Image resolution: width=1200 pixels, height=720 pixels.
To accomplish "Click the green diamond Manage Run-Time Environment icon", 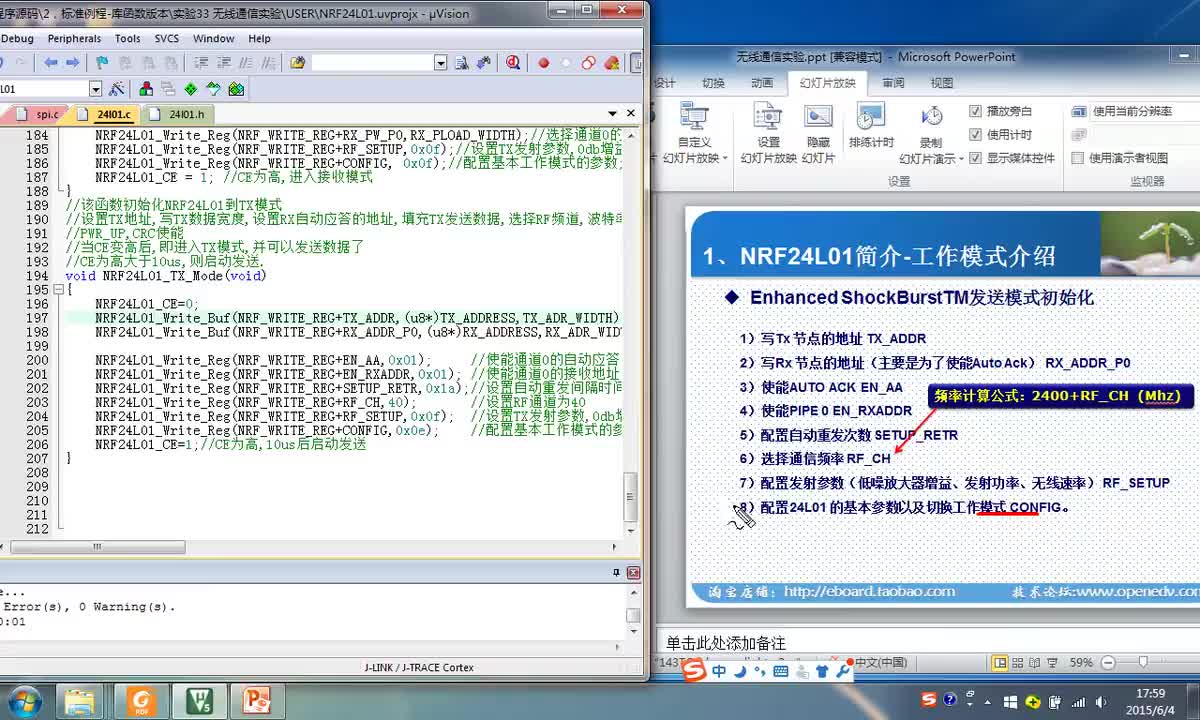I will (190, 89).
